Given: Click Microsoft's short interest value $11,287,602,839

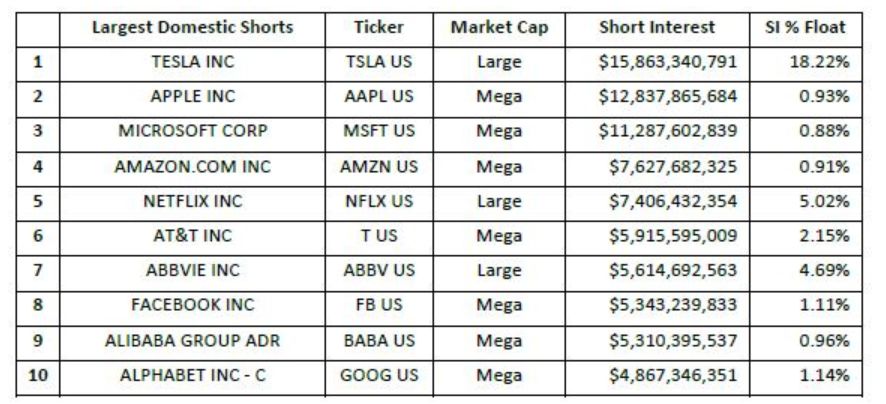Looking at the screenshot, I should click(x=668, y=131).
